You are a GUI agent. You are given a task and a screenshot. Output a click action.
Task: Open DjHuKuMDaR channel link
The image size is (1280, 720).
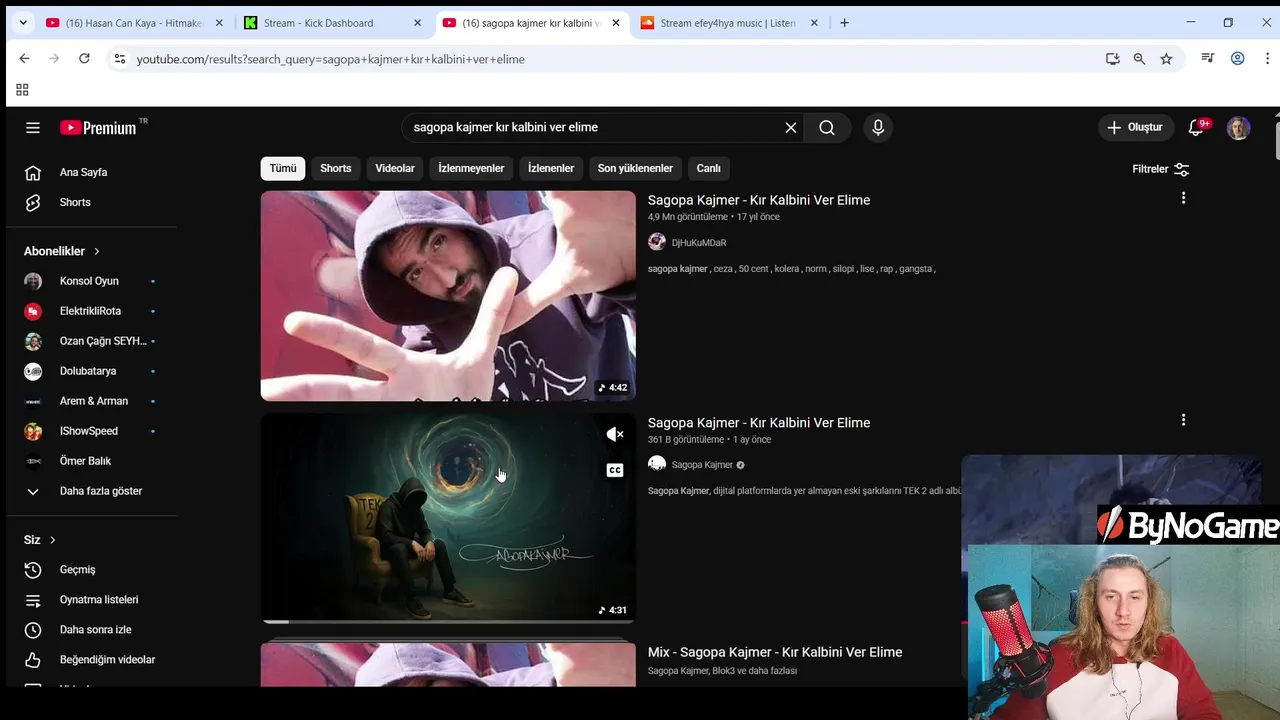[699, 242]
